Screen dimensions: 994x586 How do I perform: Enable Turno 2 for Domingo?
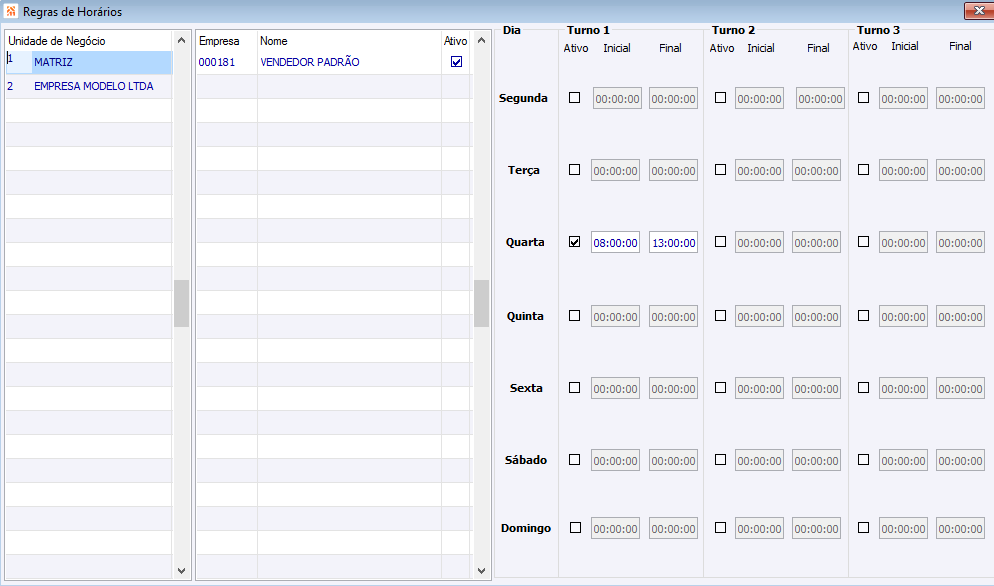[720, 528]
